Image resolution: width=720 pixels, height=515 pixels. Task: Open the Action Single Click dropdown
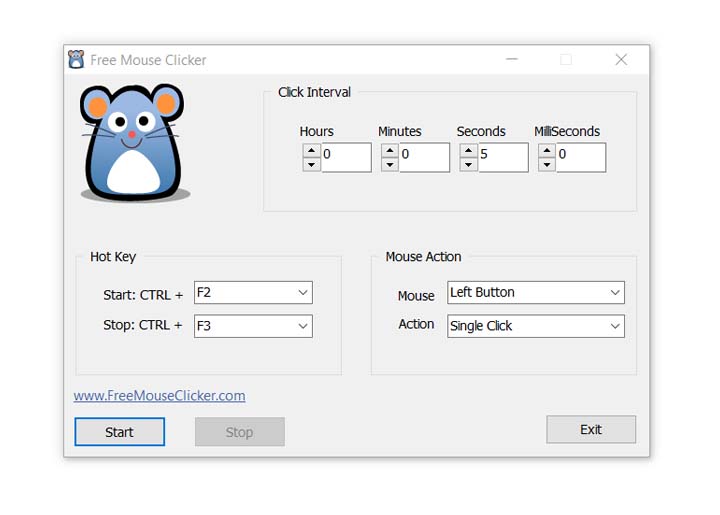click(536, 326)
